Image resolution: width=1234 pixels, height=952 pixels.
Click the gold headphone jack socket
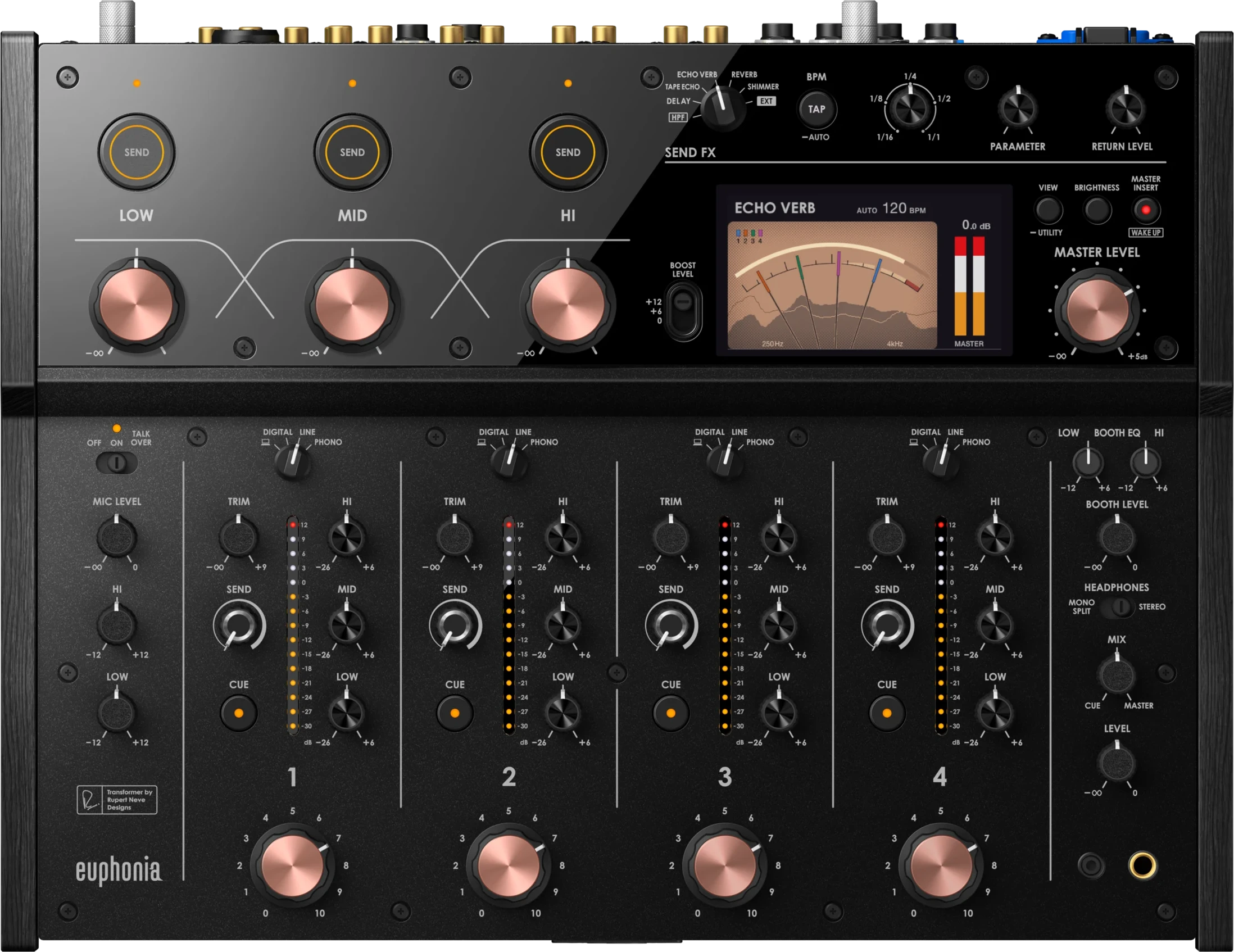tap(1142, 865)
